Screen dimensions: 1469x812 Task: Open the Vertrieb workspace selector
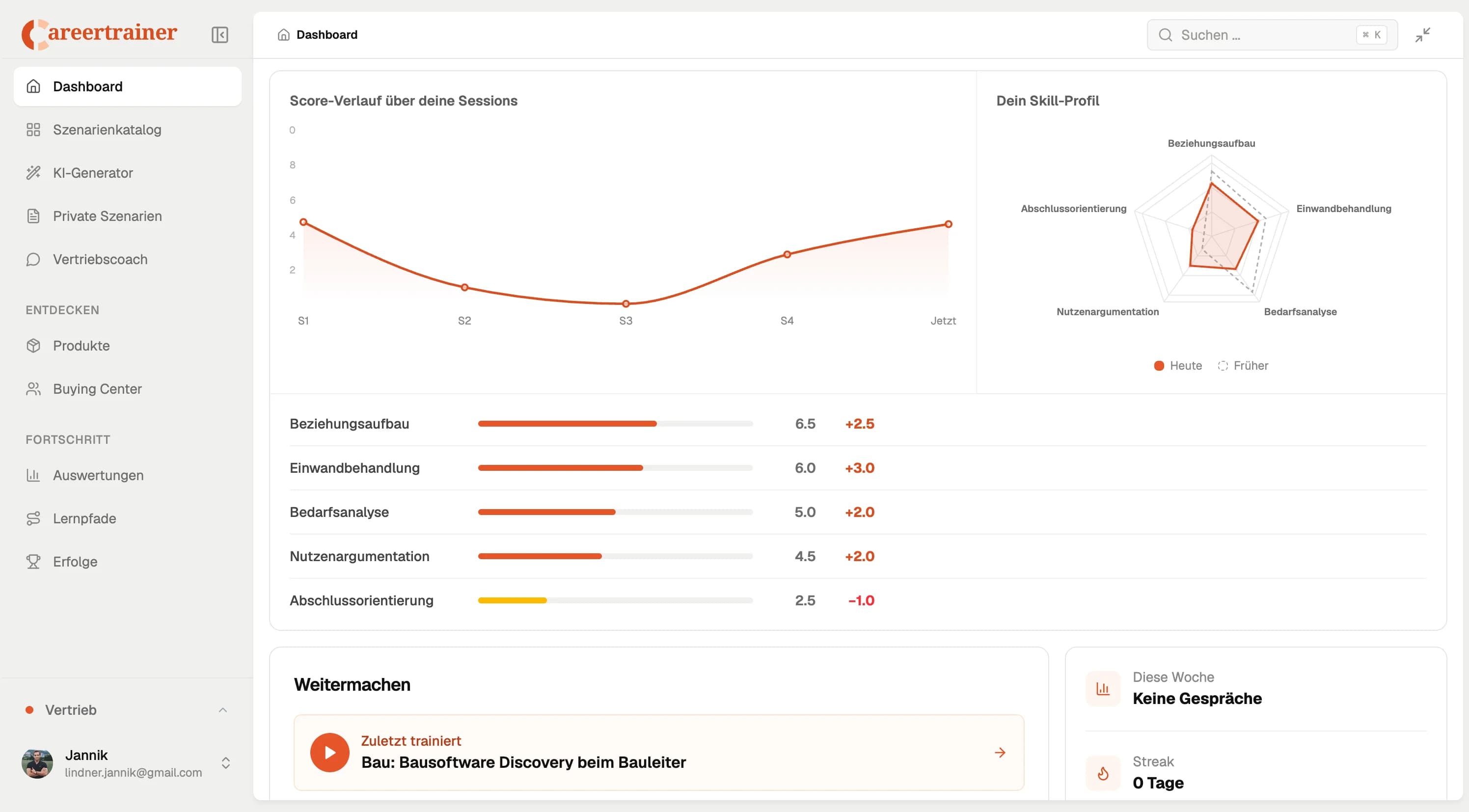[x=128, y=710]
